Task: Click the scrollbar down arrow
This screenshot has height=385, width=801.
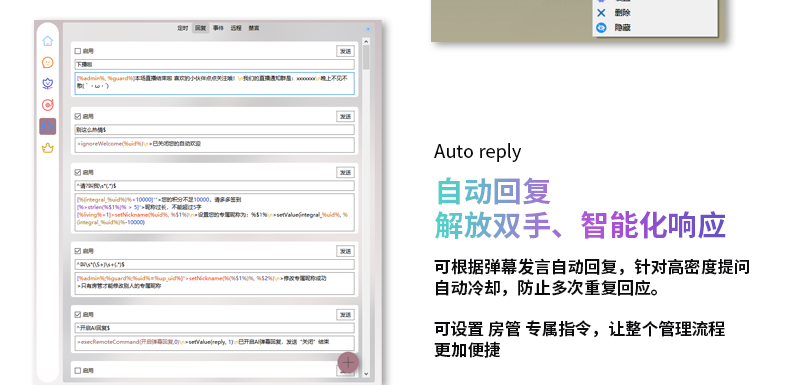Action: tap(366, 374)
